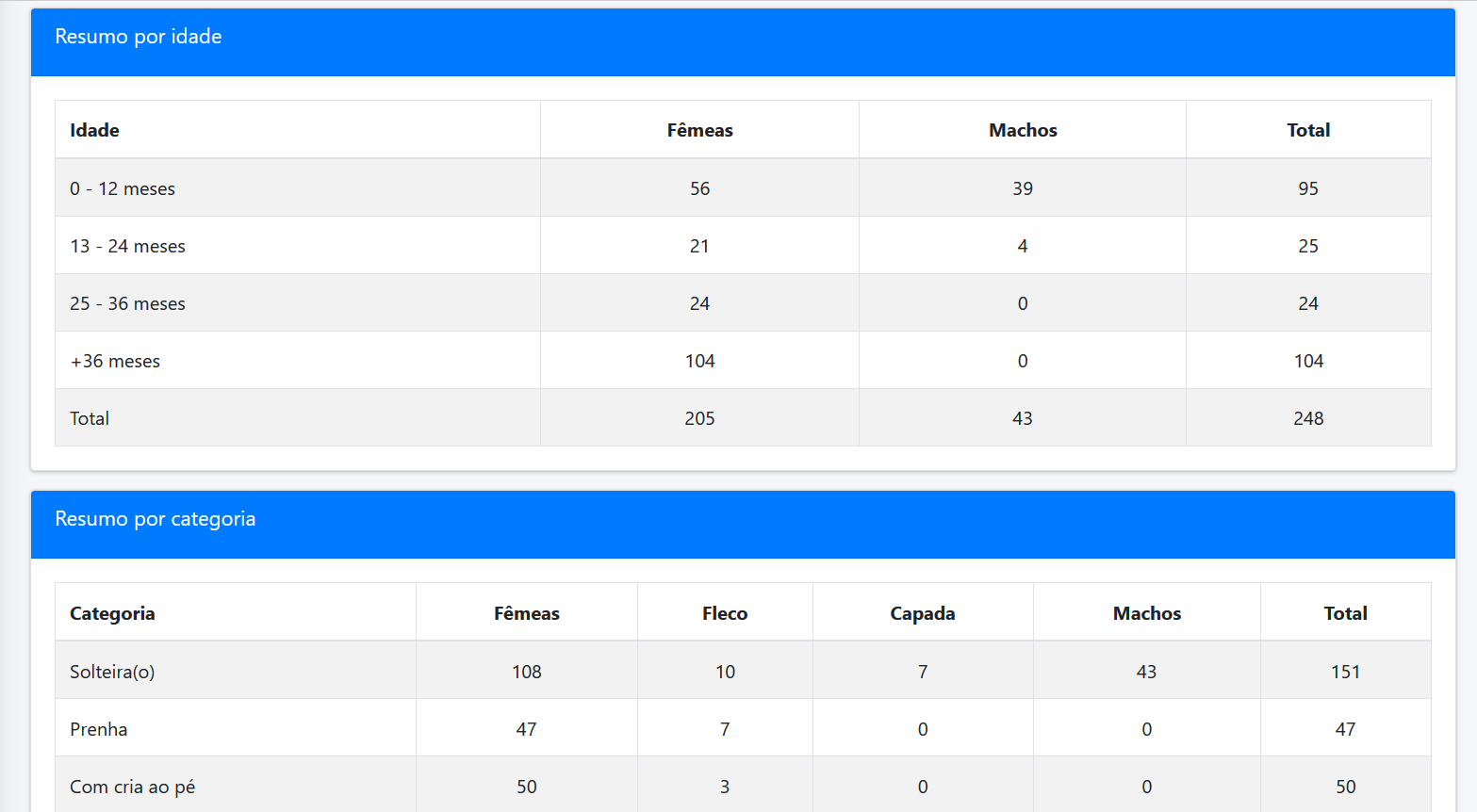Select the 'Idade' column header
The width and height of the screenshot is (1477, 812).
95,130
